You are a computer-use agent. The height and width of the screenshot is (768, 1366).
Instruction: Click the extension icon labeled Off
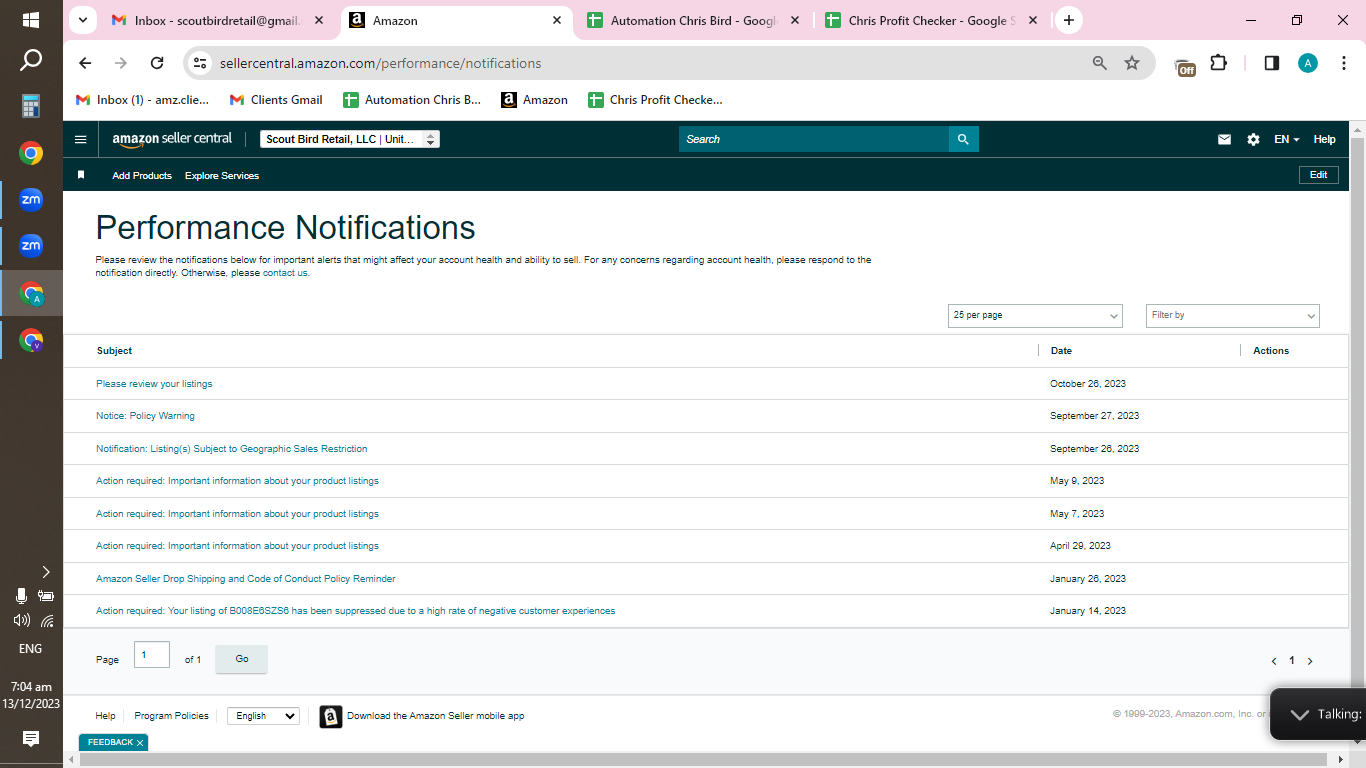tap(1186, 66)
